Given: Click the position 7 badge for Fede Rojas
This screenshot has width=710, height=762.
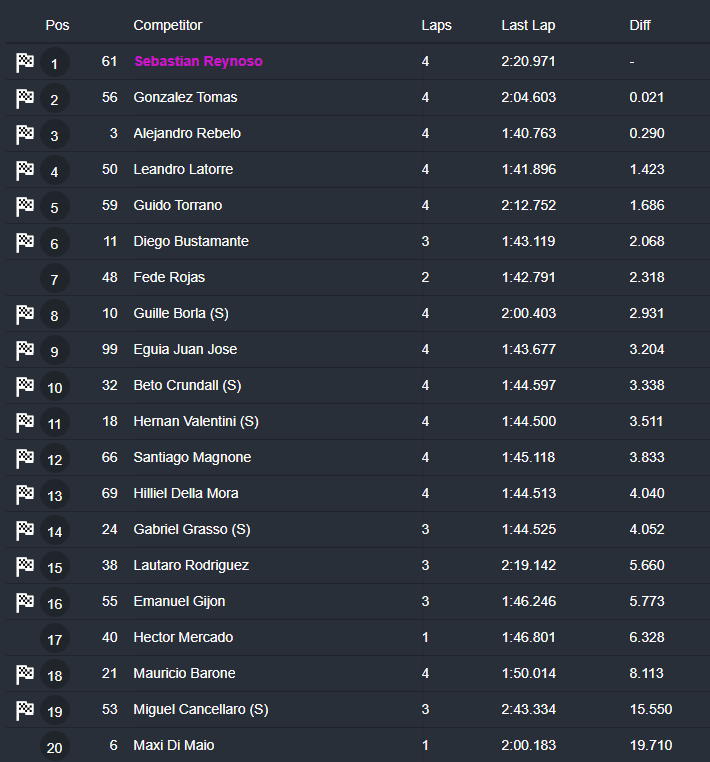Looking at the screenshot, I should [x=54, y=279].
